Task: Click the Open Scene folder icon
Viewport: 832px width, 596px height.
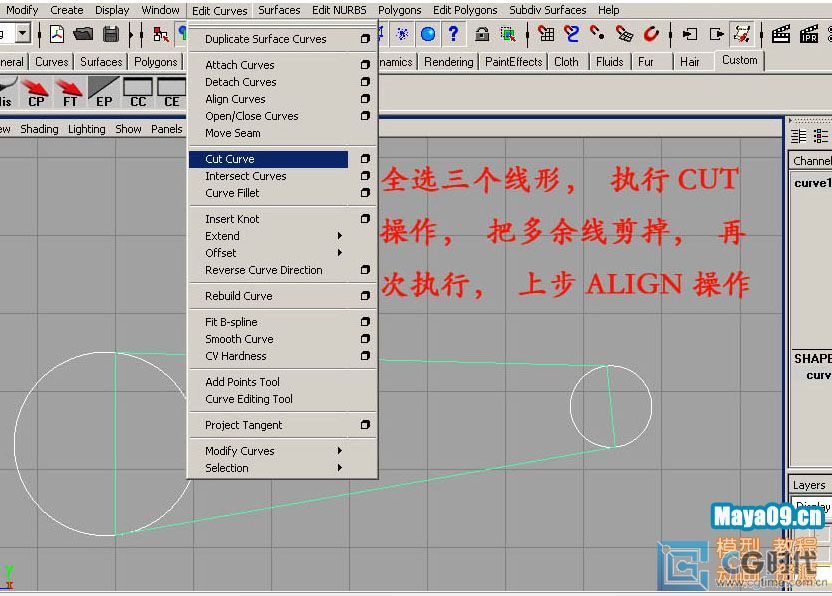Action: click(83, 34)
